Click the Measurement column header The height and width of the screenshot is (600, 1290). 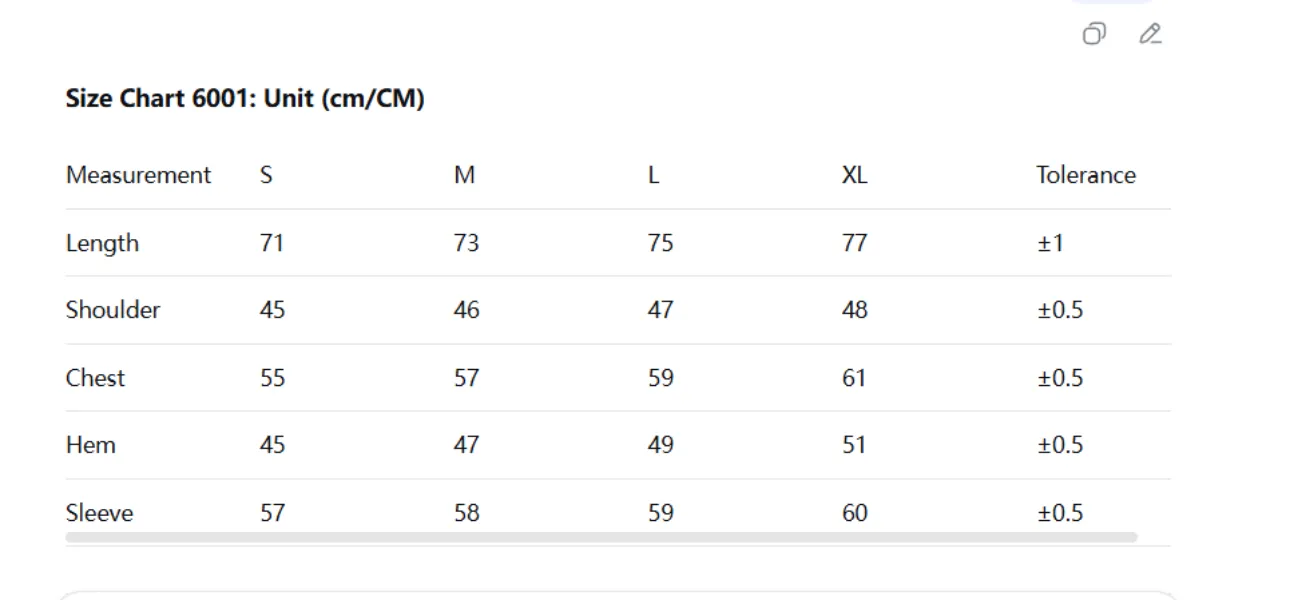point(138,175)
